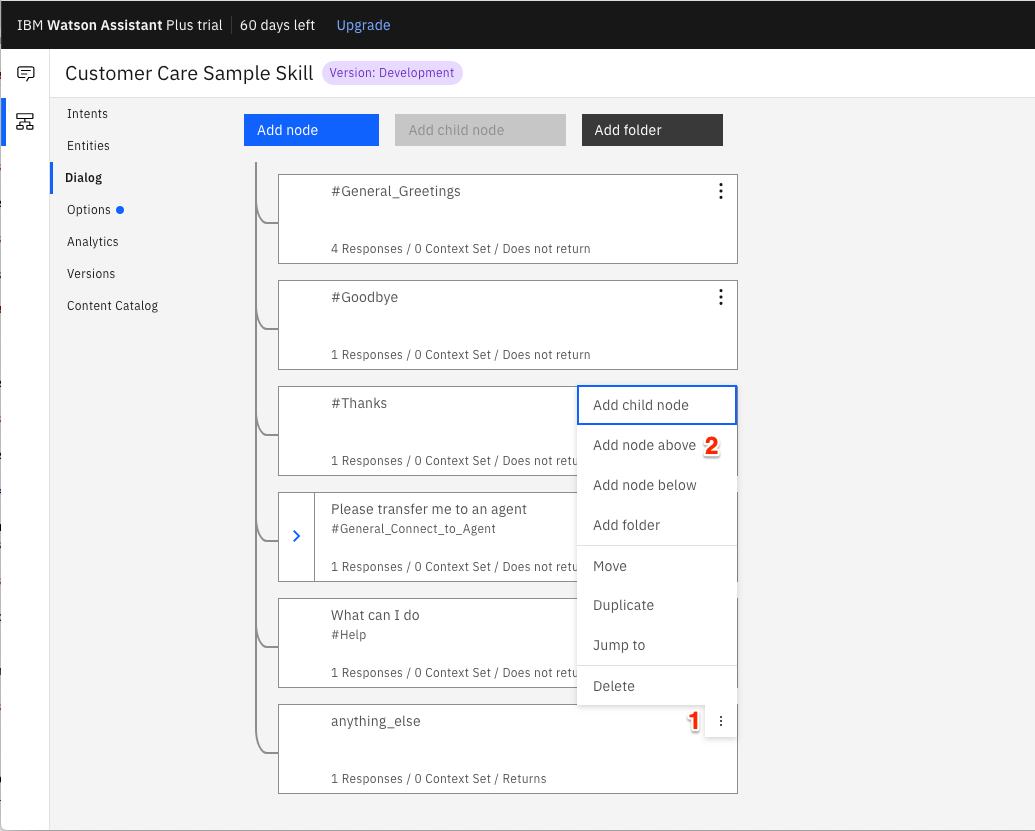The image size is (1035, 831).
Task: Select Delete in context menu
Action: (x=657, y=686)
